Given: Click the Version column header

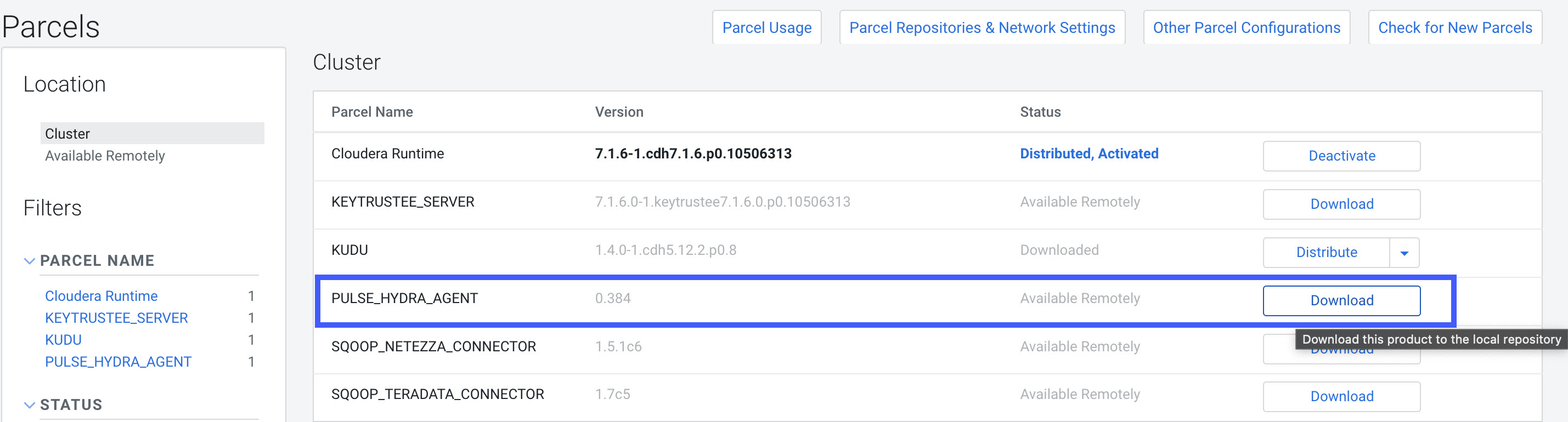Looking at the screenshot, I should (619, 112).
